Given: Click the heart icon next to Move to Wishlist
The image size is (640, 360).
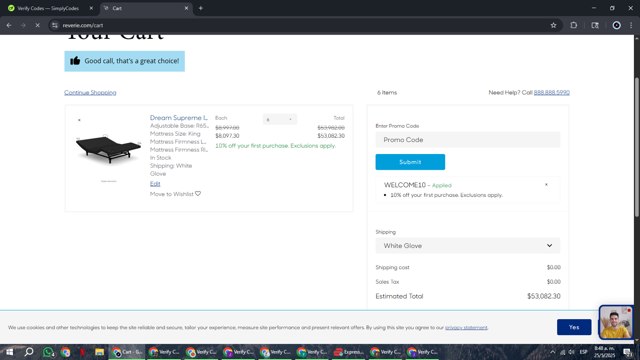Looking at the screenshot, I should coord(198,194).
